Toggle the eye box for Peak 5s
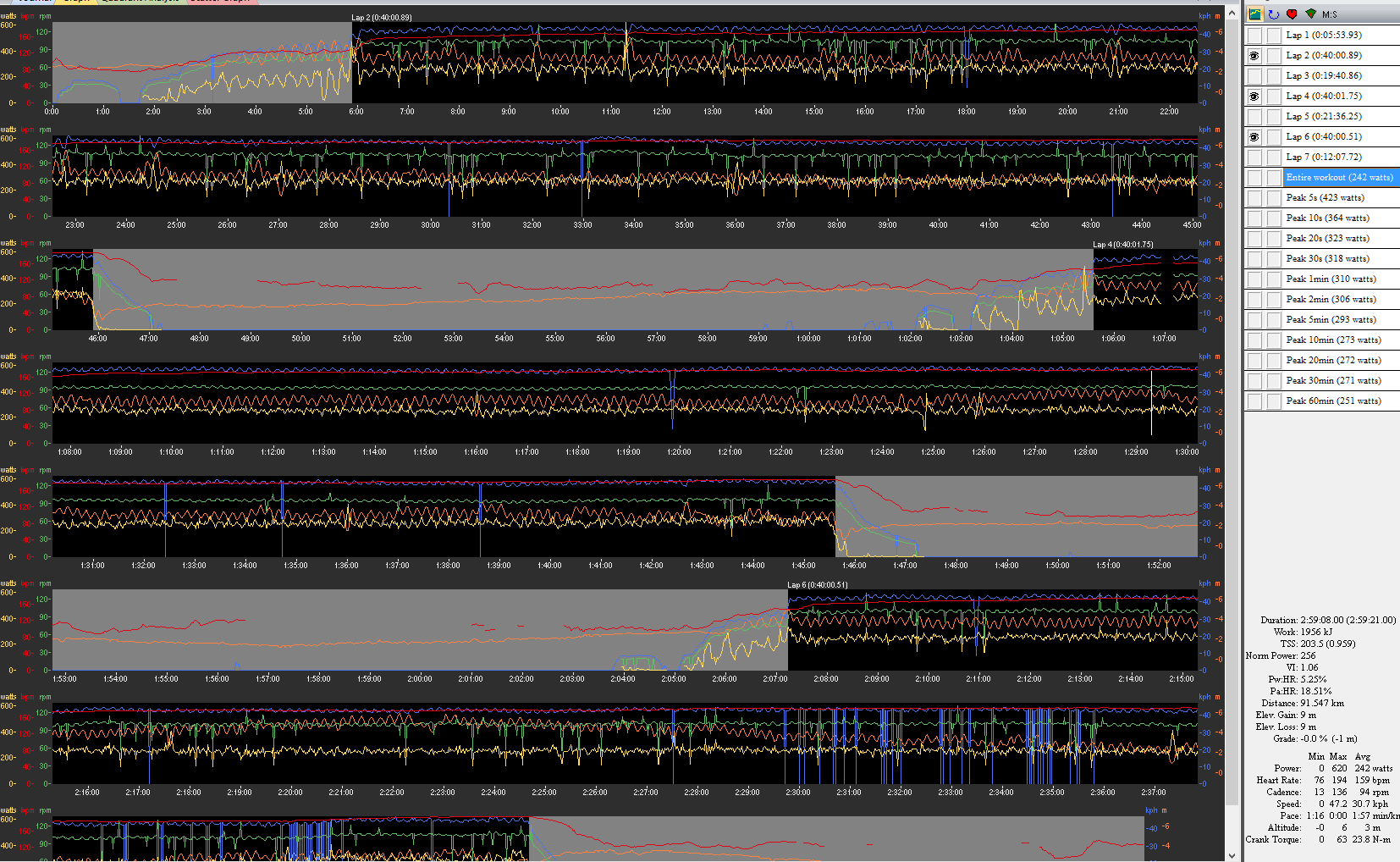 pos(1254,197)
